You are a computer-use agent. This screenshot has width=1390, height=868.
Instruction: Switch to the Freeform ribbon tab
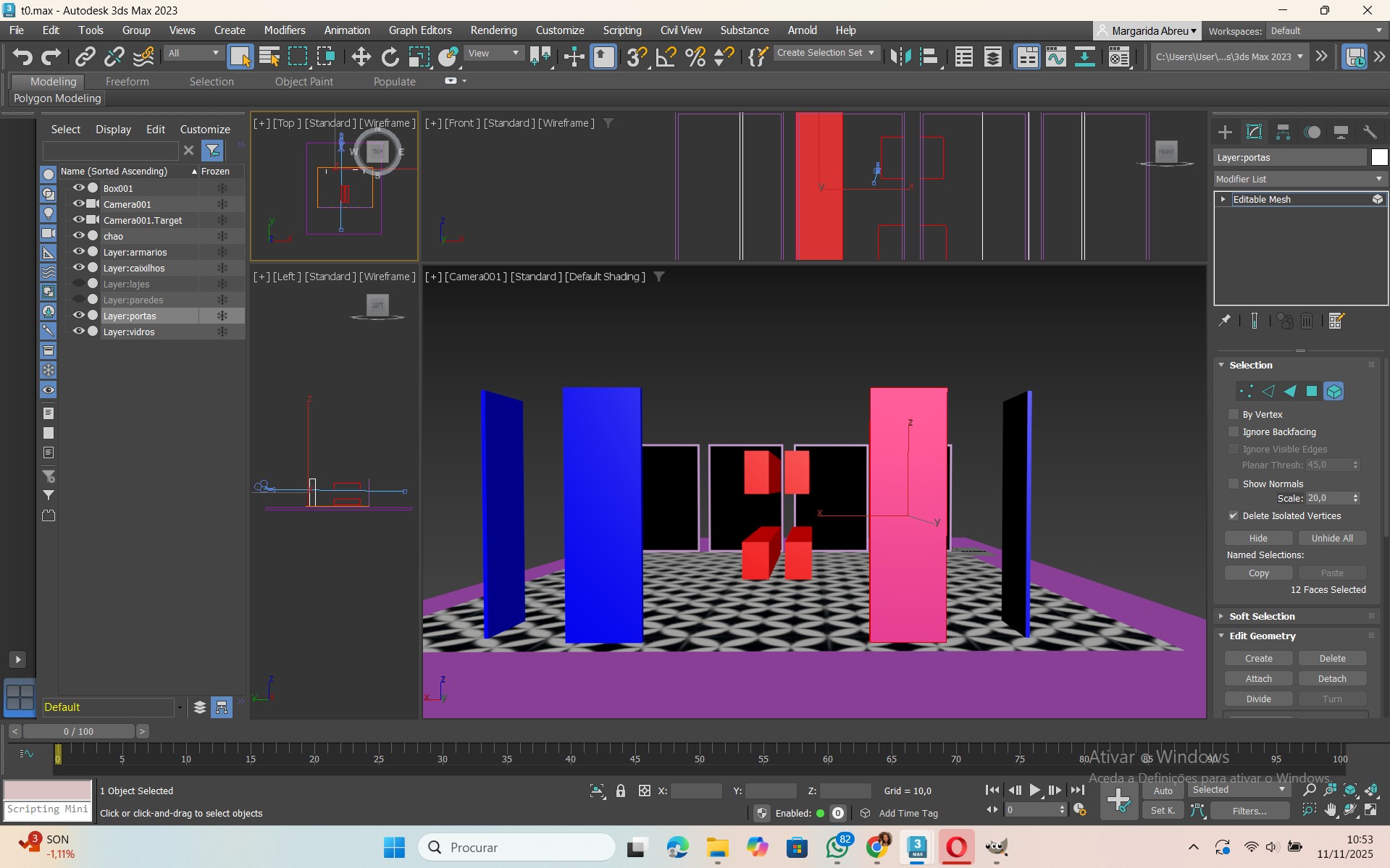(x=127, y=82)
